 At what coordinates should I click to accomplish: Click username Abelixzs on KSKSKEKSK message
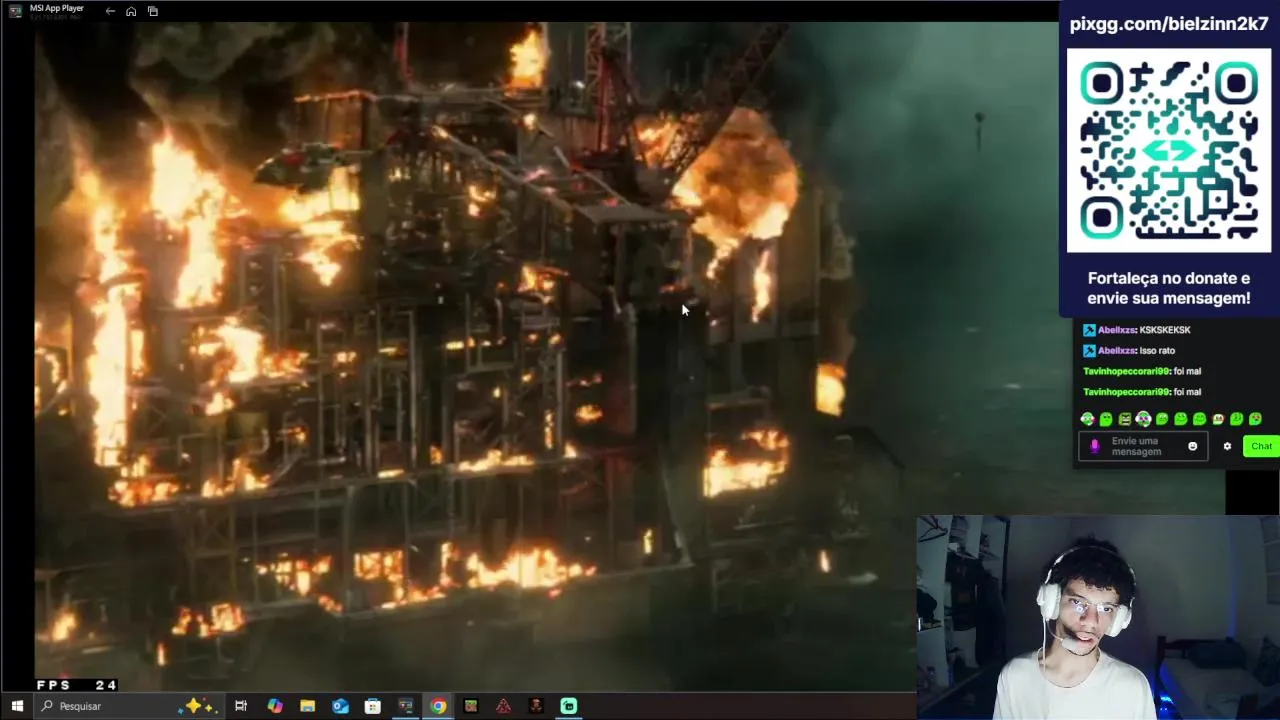1117,330
